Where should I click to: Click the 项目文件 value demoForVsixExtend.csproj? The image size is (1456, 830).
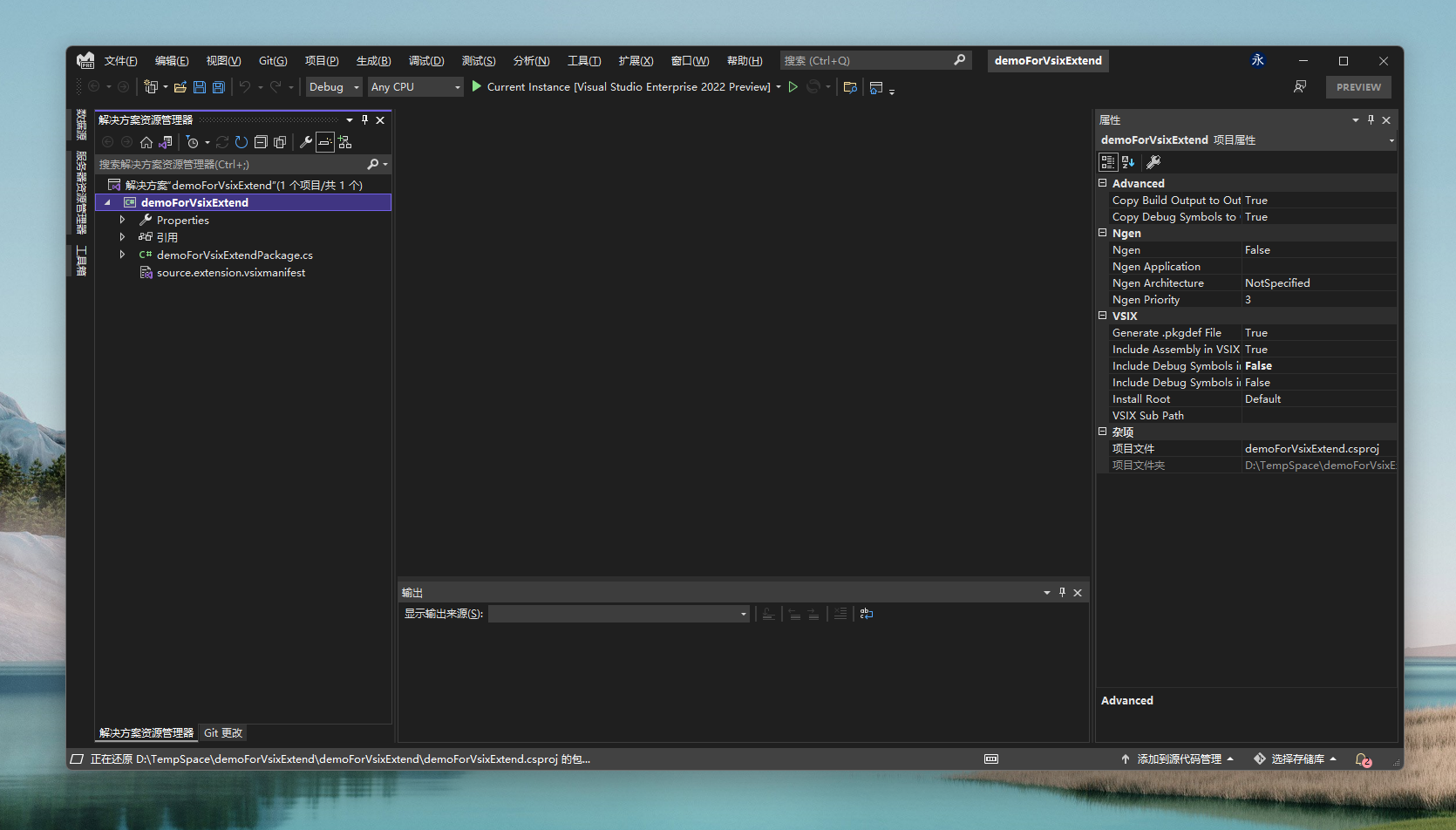click(x=1312, y=449)
